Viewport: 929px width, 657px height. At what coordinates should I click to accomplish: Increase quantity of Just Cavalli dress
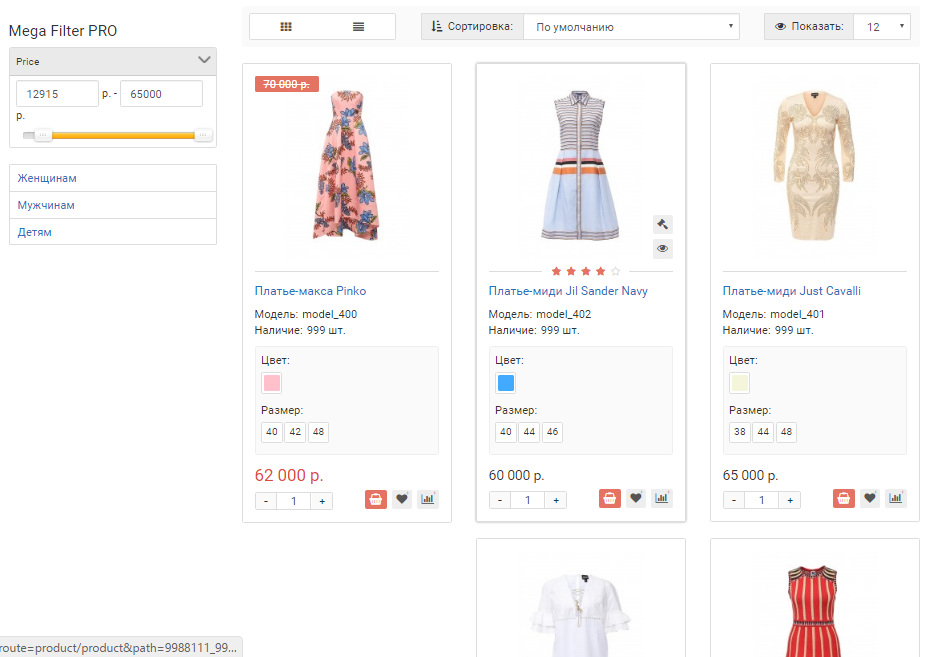pyautogui.click(x=790, y=501)
